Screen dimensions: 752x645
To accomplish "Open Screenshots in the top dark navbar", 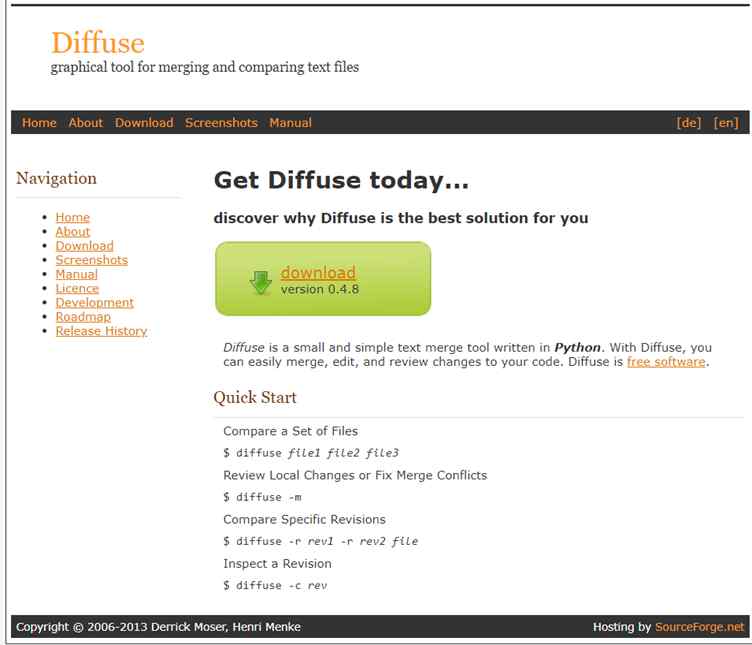I will [221, 123].
